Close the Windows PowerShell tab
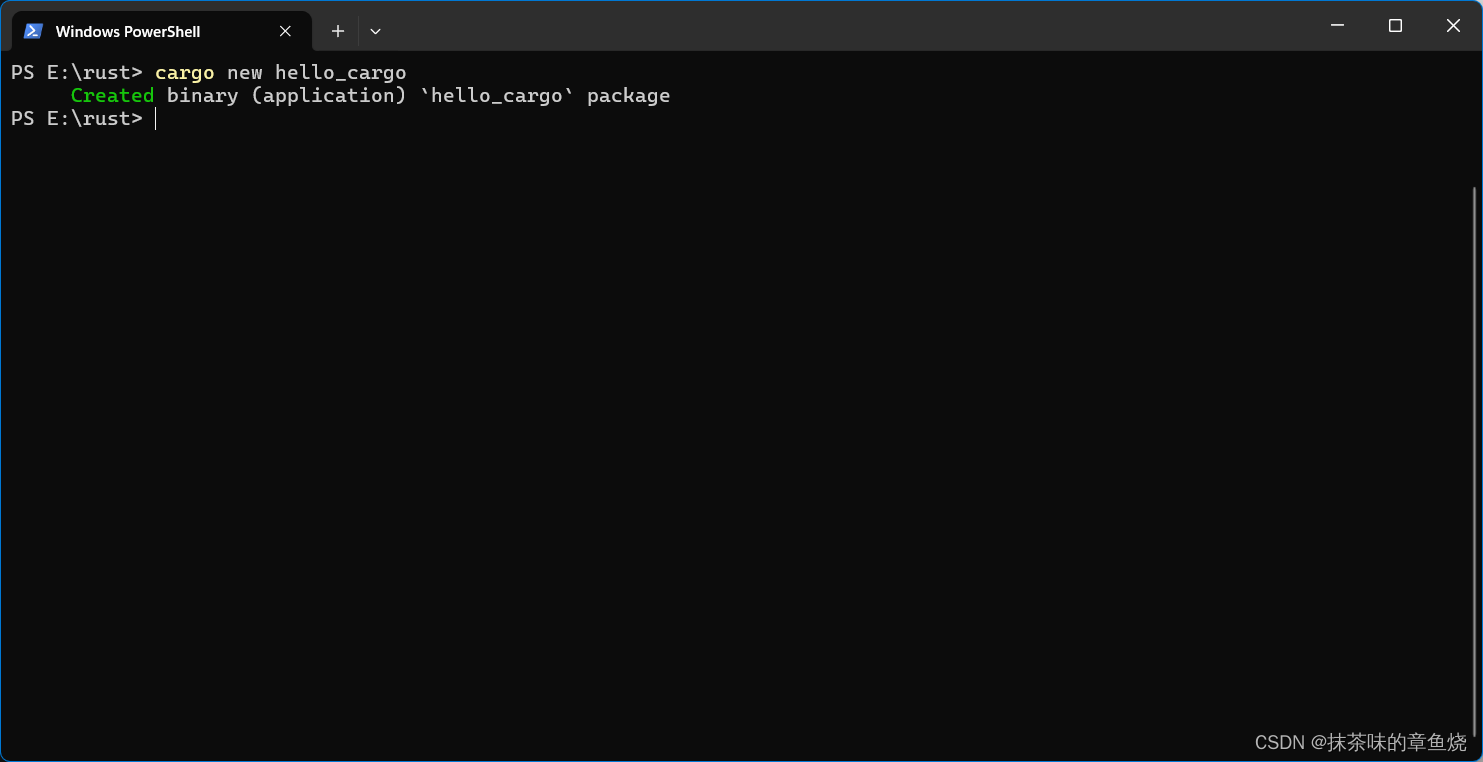The width and height of the screenshot is (1483, 762). tap(284, 31)
